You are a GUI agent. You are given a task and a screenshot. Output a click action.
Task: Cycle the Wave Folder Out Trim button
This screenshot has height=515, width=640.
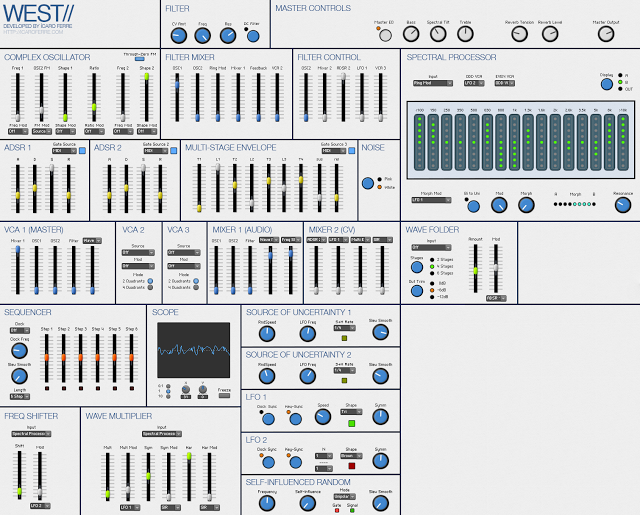416,291
